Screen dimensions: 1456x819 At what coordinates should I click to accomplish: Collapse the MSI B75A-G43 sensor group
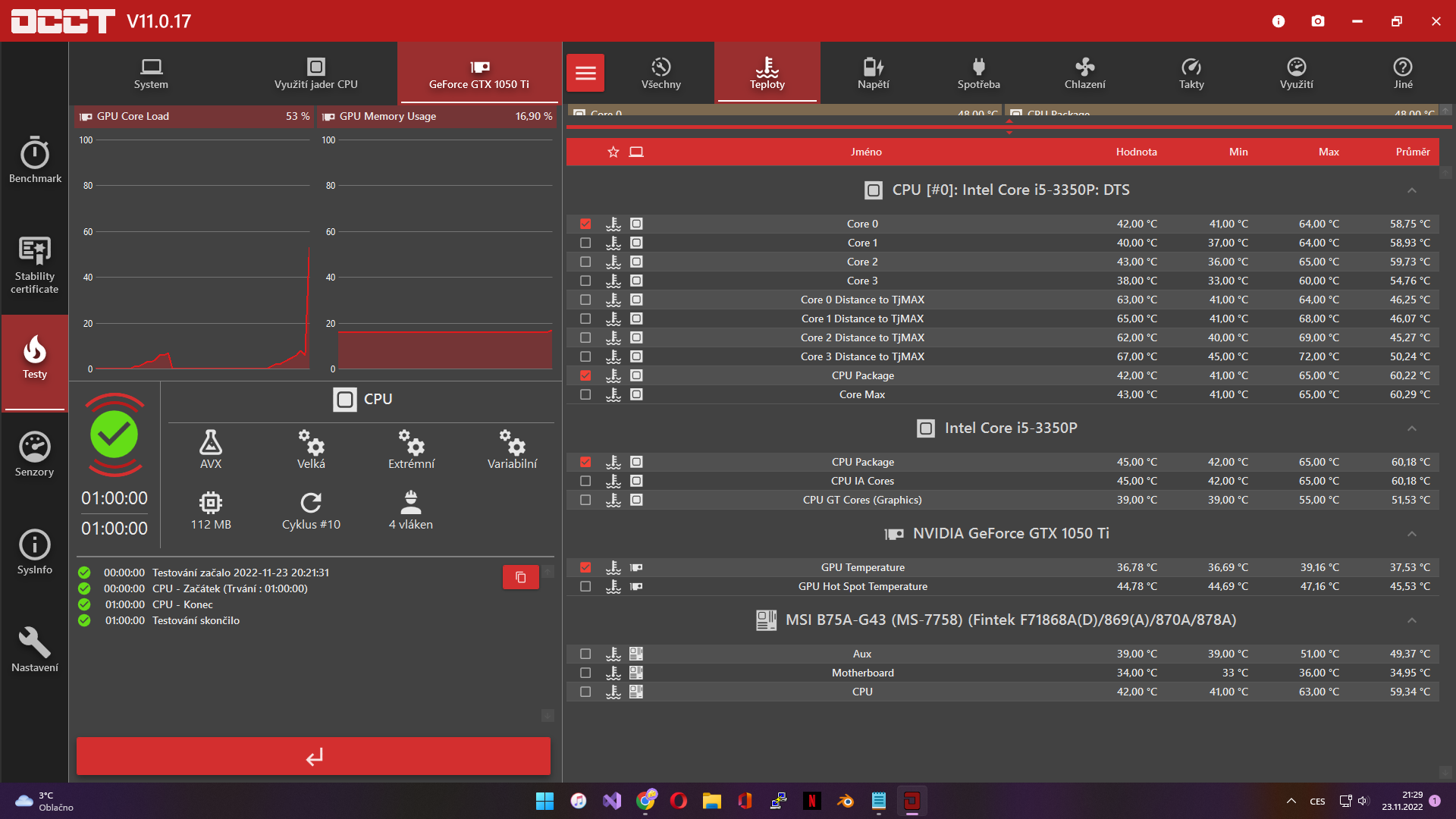click(1411, 620)
